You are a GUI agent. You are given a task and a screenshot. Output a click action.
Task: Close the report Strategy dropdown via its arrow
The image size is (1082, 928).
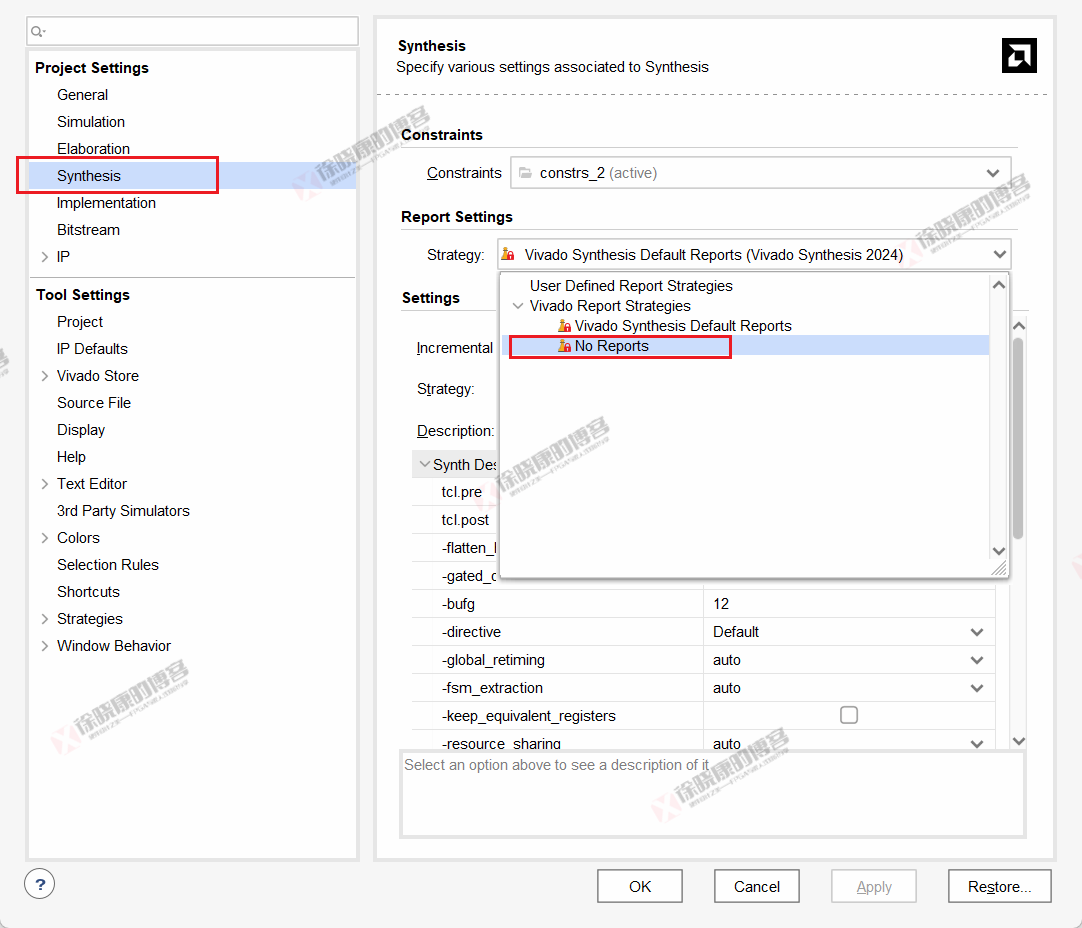coord(1000,254)
